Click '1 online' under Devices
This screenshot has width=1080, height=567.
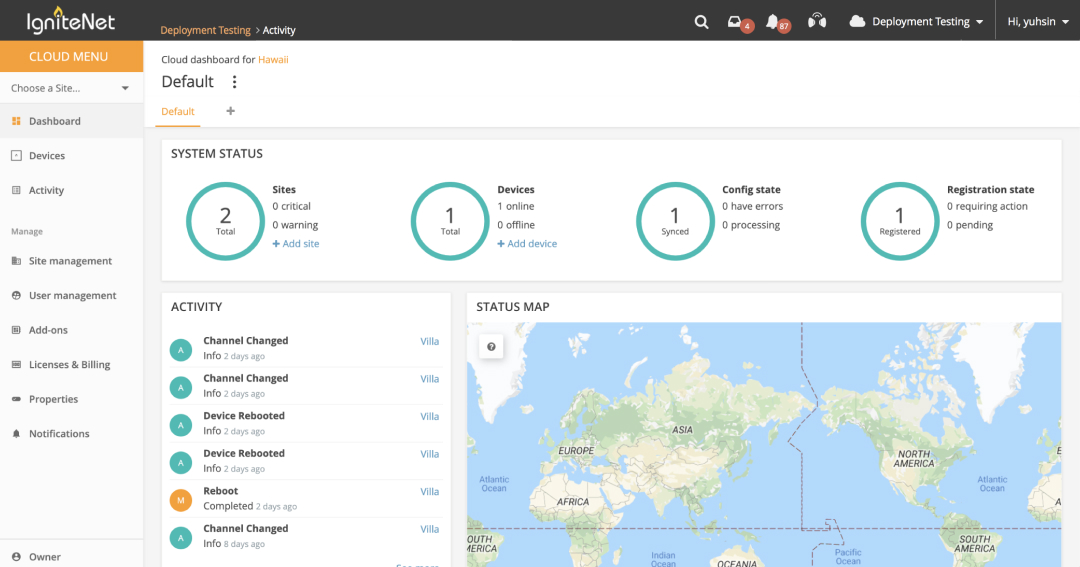[x=516, y=206]
